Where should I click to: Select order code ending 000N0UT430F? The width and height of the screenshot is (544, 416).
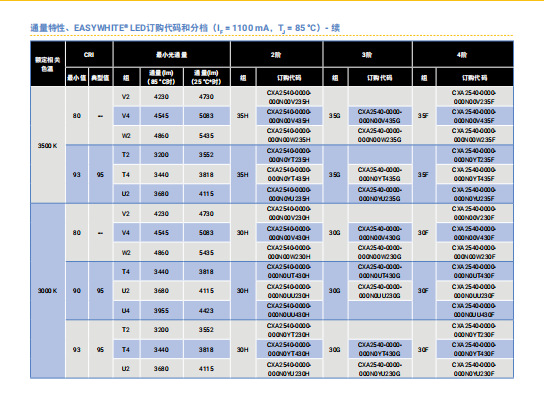coord(474,271)
